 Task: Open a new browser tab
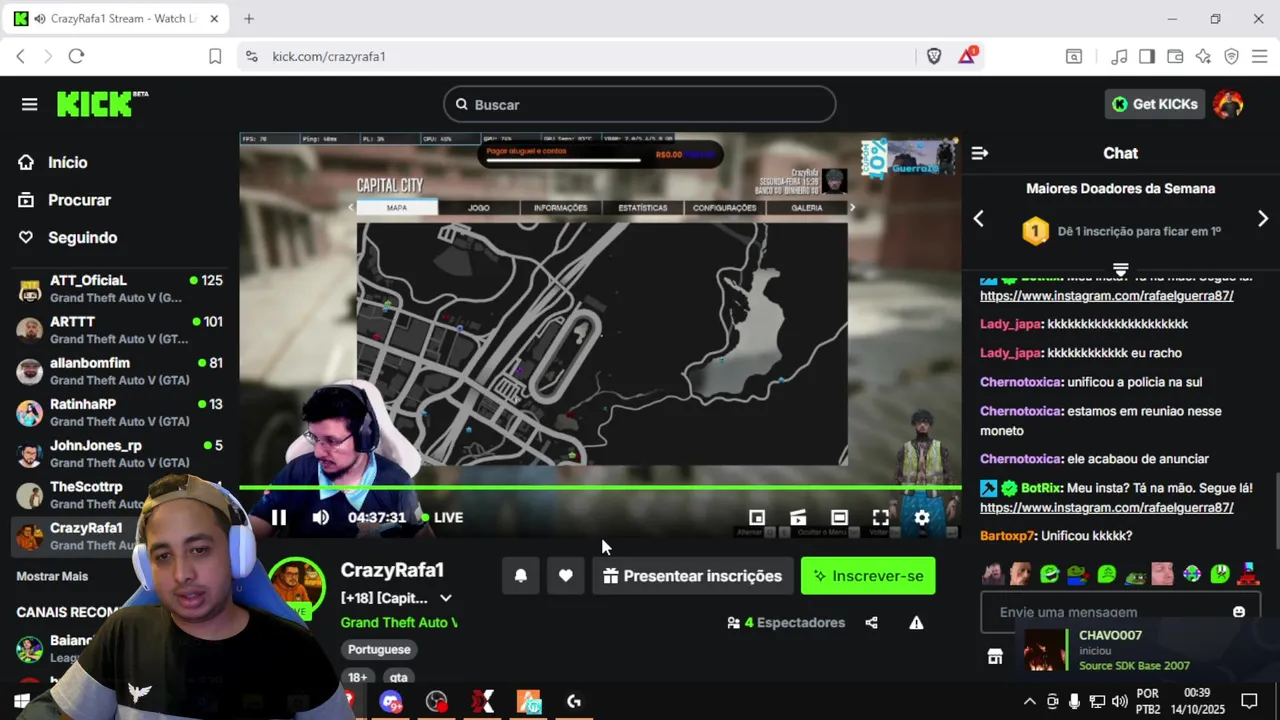click(249, 19)
